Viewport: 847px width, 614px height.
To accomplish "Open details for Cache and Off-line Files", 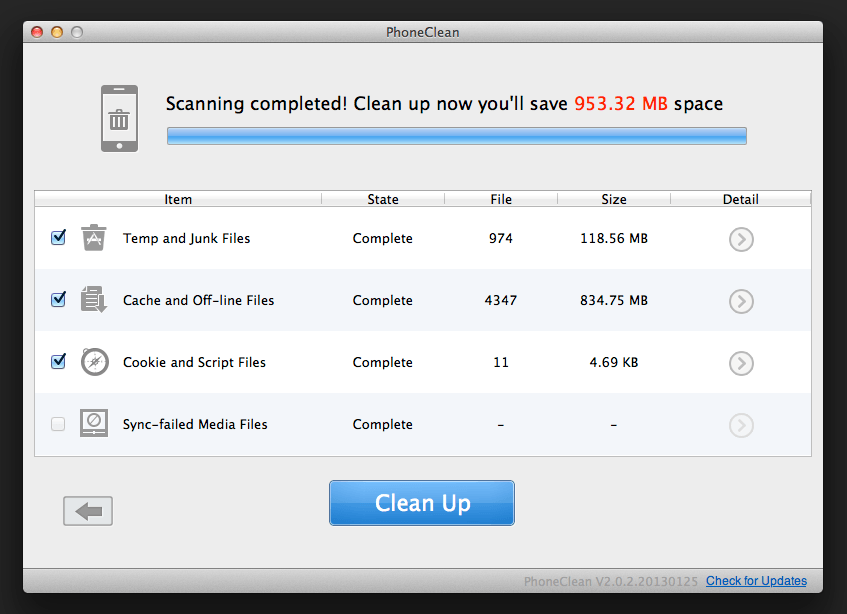I will pyautogui.click(x=741, y=301).
